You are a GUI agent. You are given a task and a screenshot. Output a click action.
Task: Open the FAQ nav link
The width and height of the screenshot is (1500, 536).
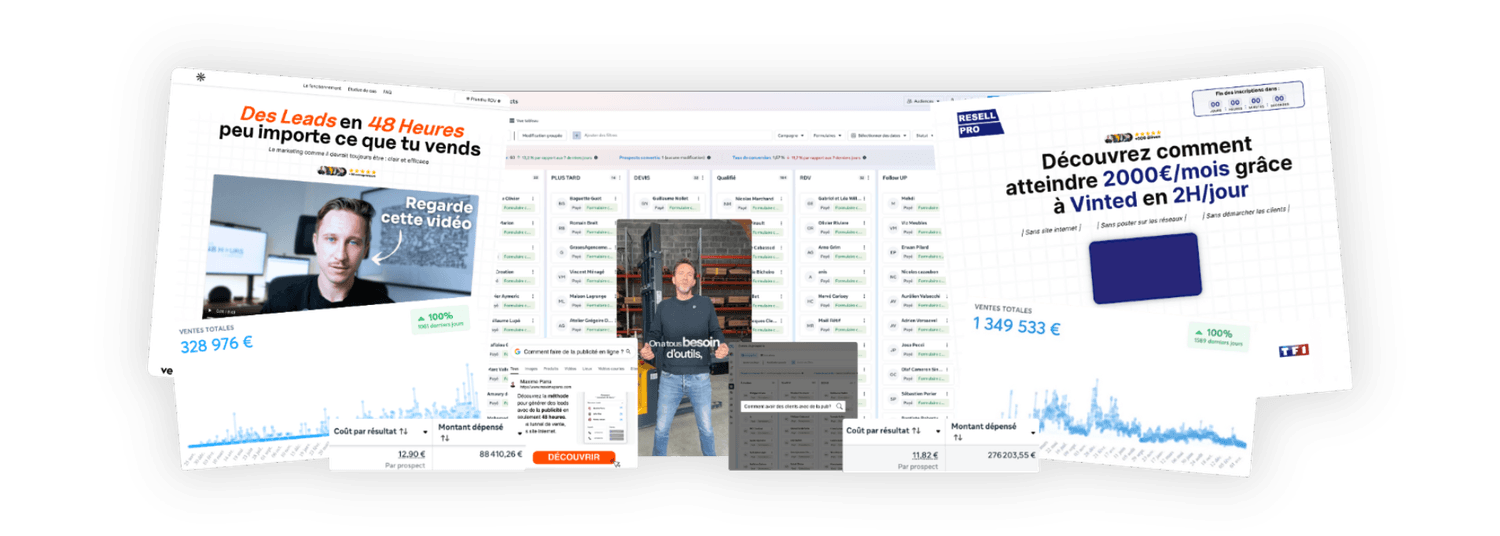pos(387,93)
